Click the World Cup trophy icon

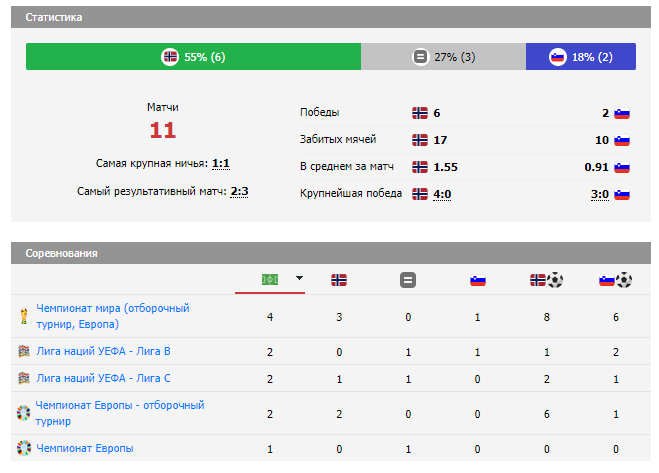(24, 317)
